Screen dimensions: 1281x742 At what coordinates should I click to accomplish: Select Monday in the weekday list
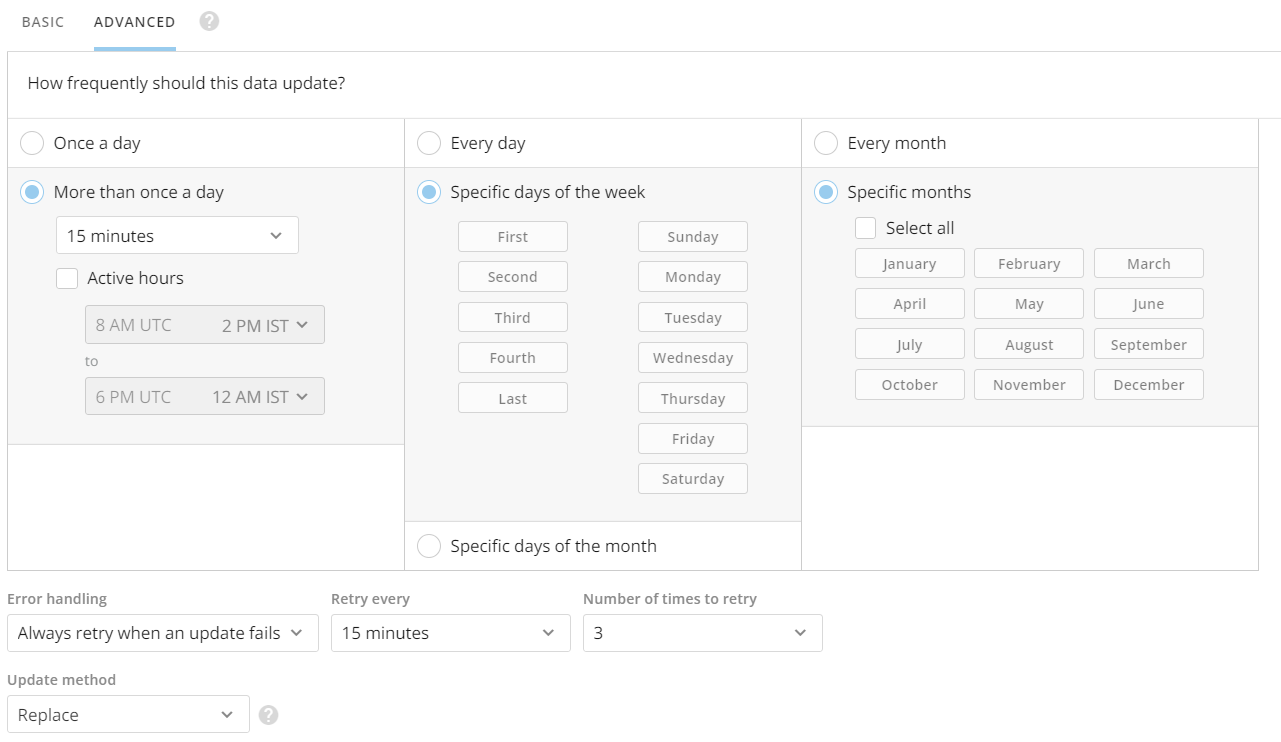coord(692,276)
